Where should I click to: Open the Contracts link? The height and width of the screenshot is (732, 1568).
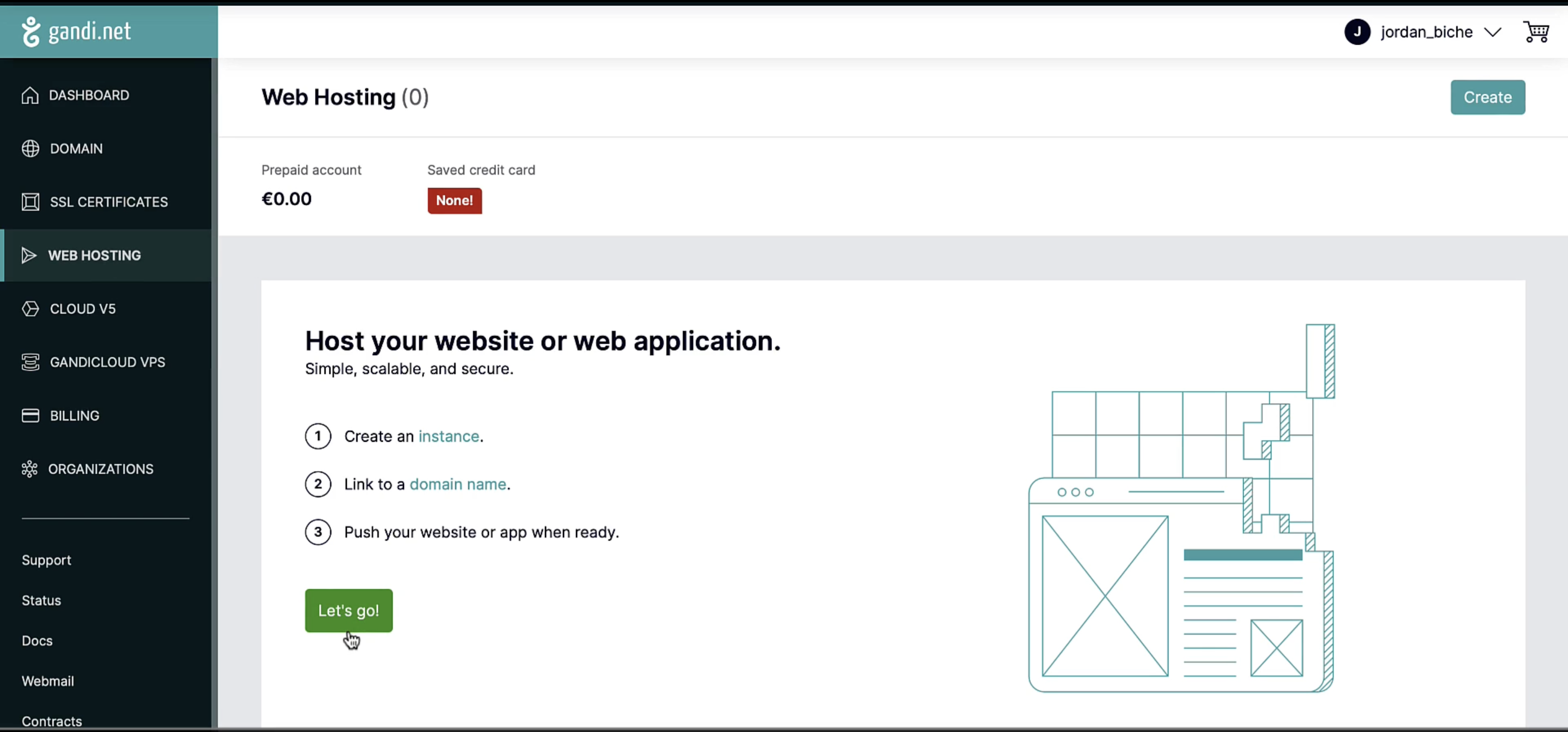point(52,721)
